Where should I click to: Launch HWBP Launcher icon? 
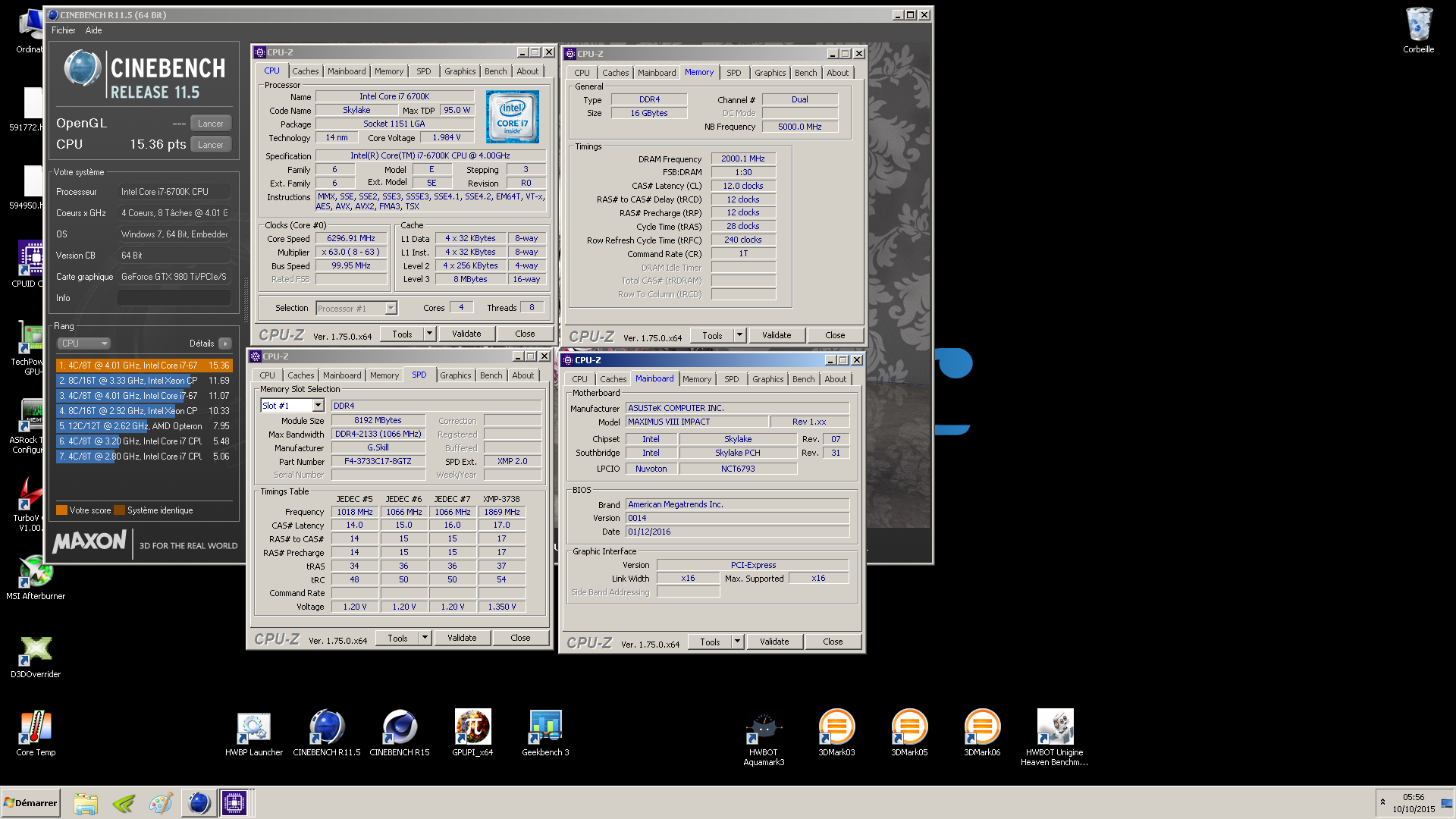pos(254,733)
